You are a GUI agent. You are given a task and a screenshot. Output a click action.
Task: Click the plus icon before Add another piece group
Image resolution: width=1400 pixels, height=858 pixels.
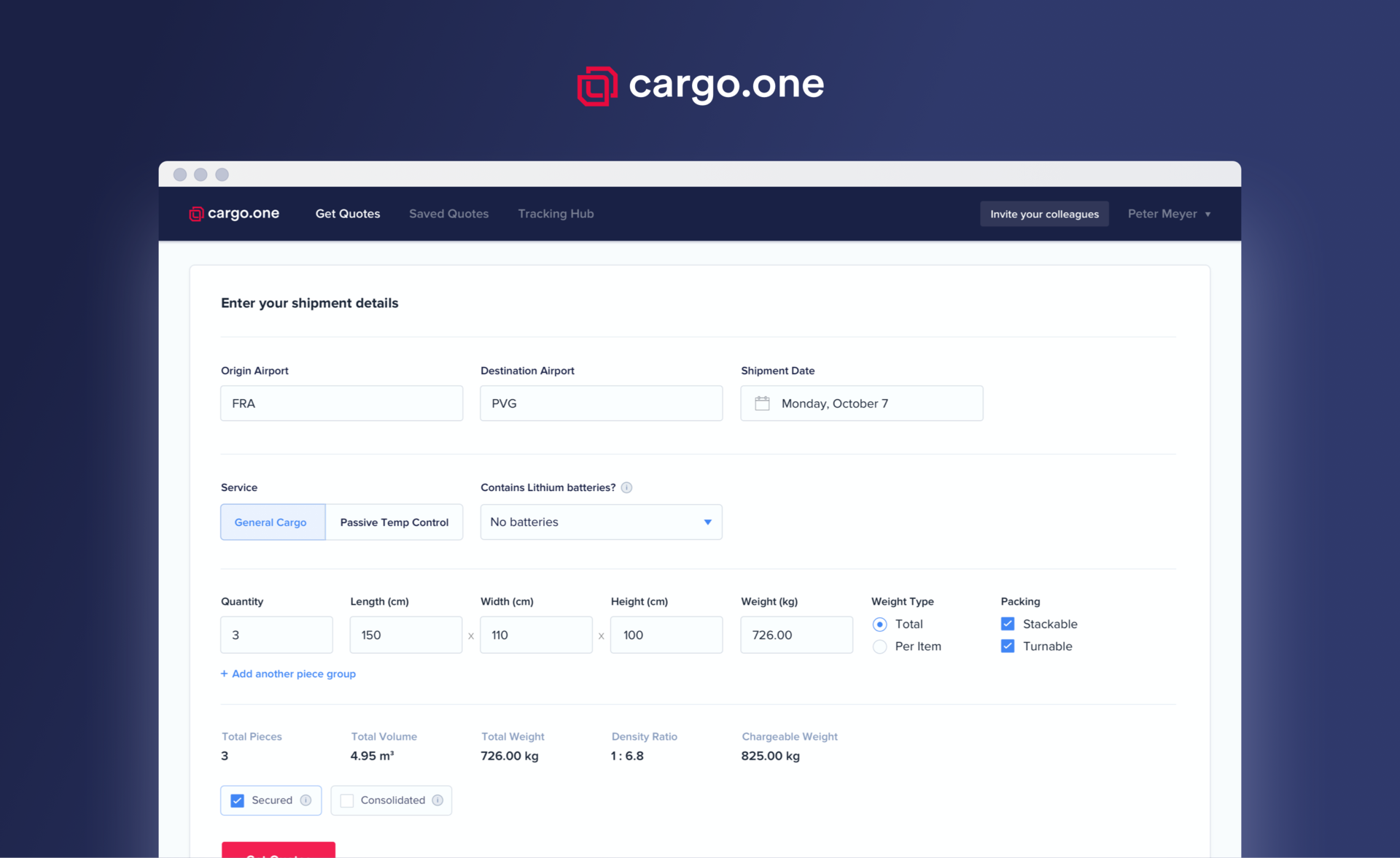[225, 673]
